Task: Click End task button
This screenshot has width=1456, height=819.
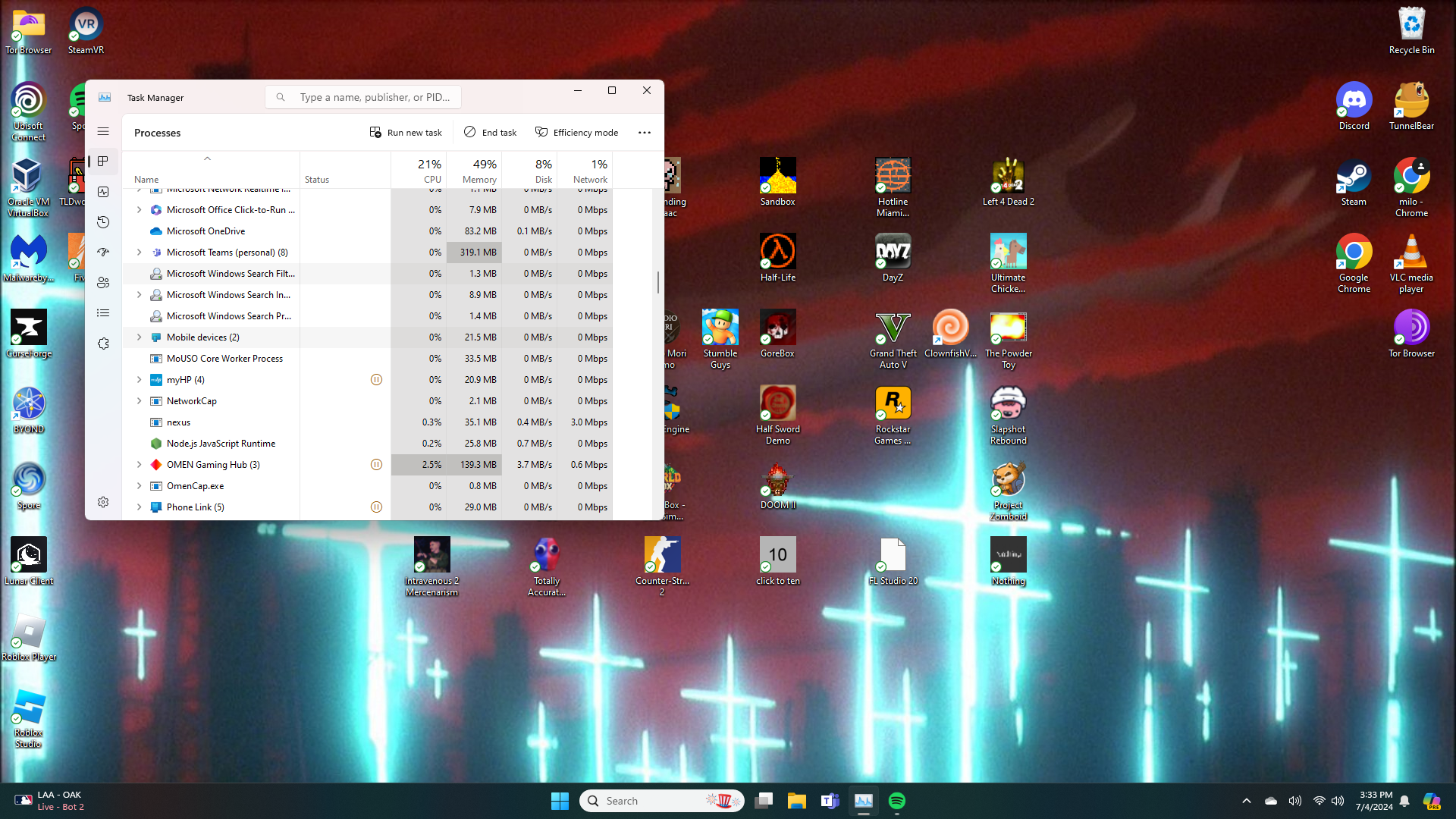Action: click(490, 132)
